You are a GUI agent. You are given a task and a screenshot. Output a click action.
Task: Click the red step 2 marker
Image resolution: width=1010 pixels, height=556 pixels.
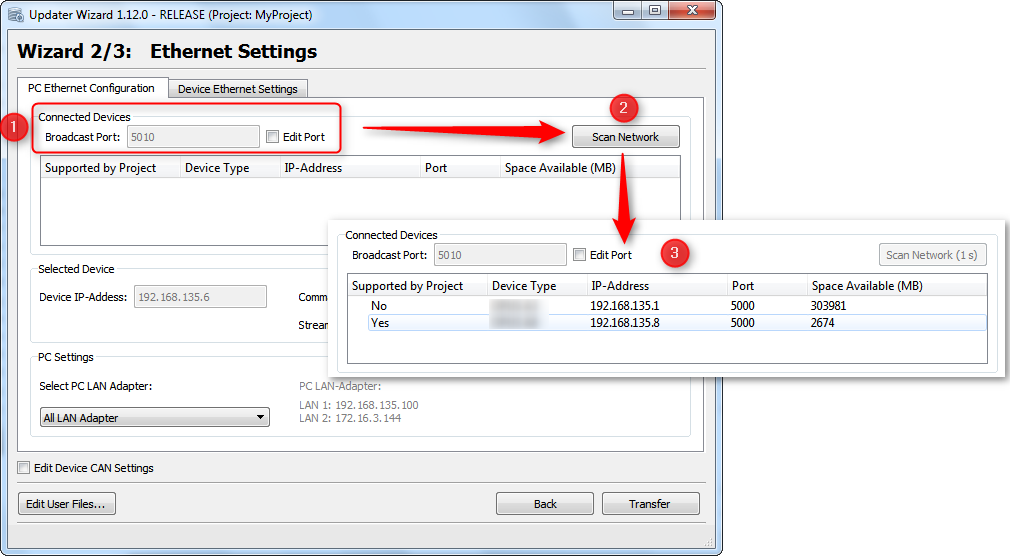[x=624, y=108]
